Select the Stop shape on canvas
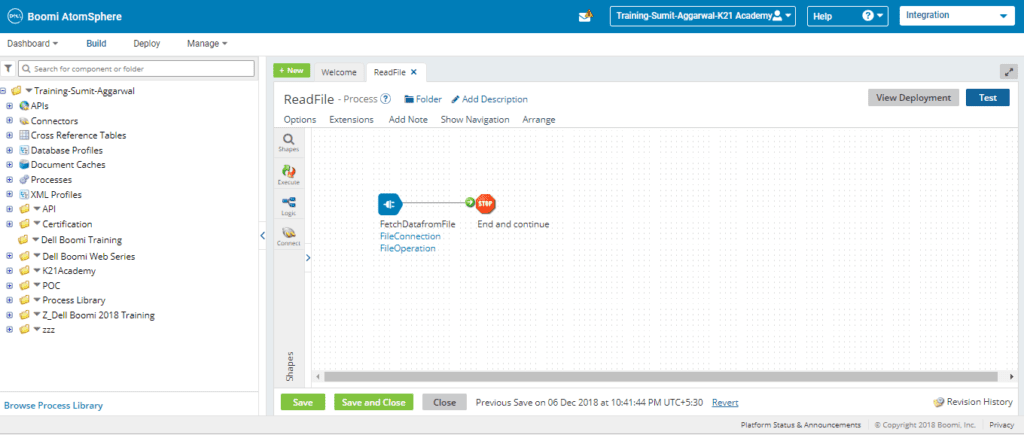 (485, 203)
